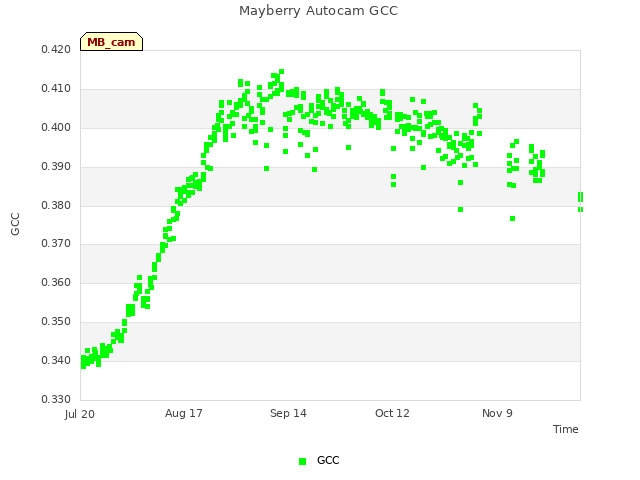This screenshot has height=480, width=640.
Task: Click the Jul 20 x-axis label
Action: 80,414
